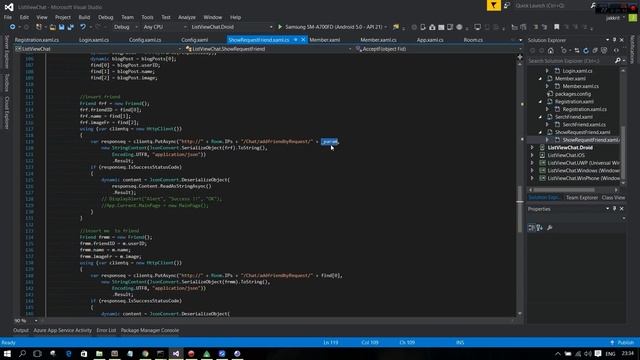
Task: Open the Class View panel tab
Action: pyautogui.click(x=613, y=198)
